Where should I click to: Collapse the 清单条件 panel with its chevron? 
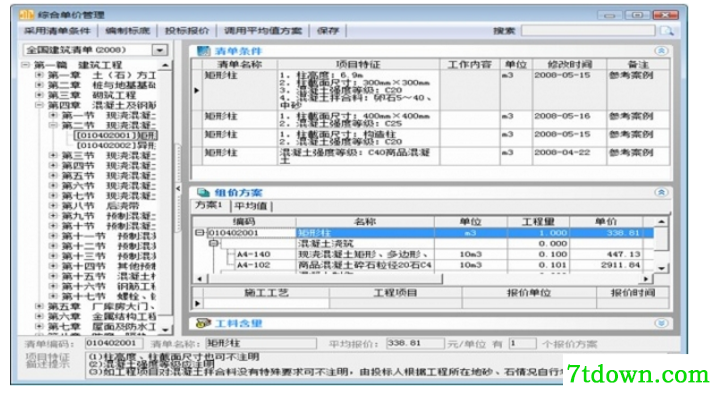661,51
